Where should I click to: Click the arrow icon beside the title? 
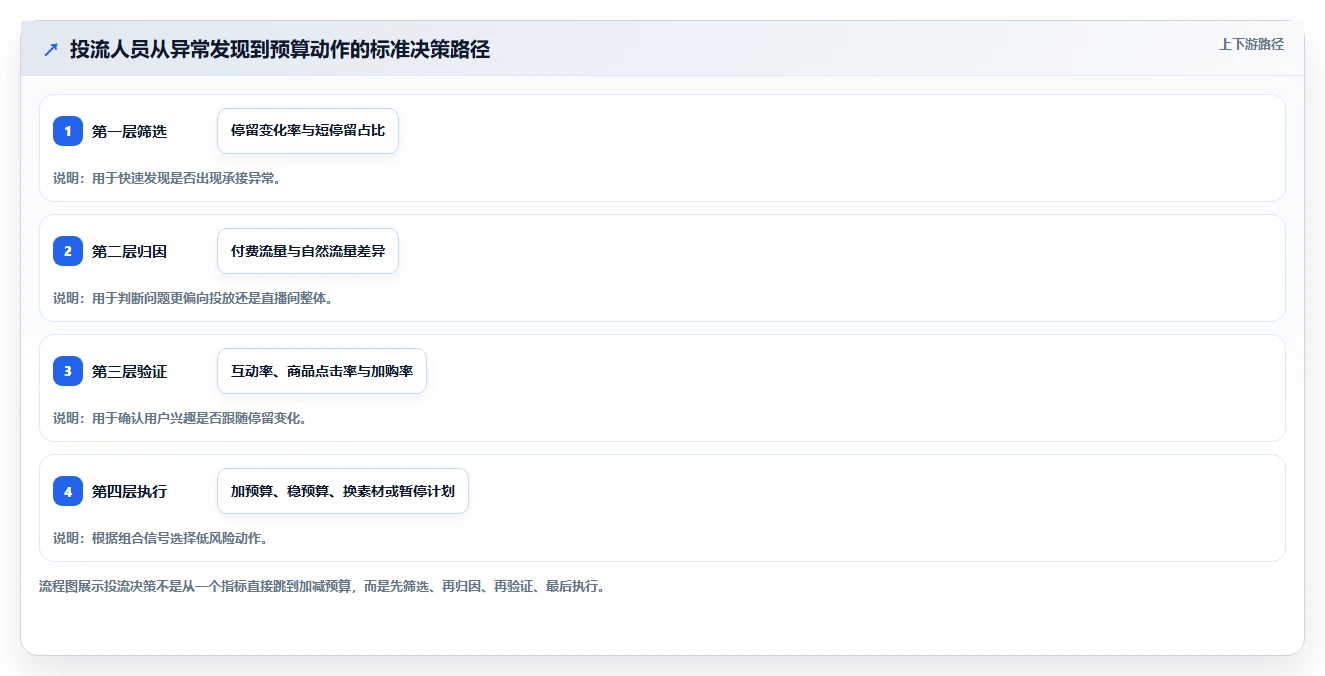[x=51, y=49]
